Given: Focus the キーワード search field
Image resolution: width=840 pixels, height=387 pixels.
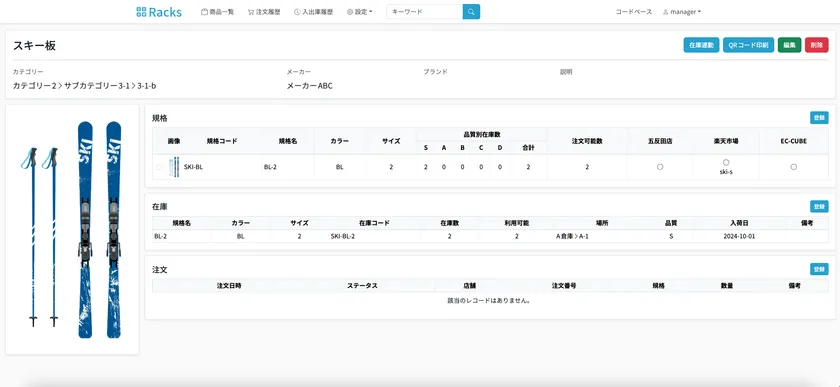Looking at the screenshot, I should point(424,12).
